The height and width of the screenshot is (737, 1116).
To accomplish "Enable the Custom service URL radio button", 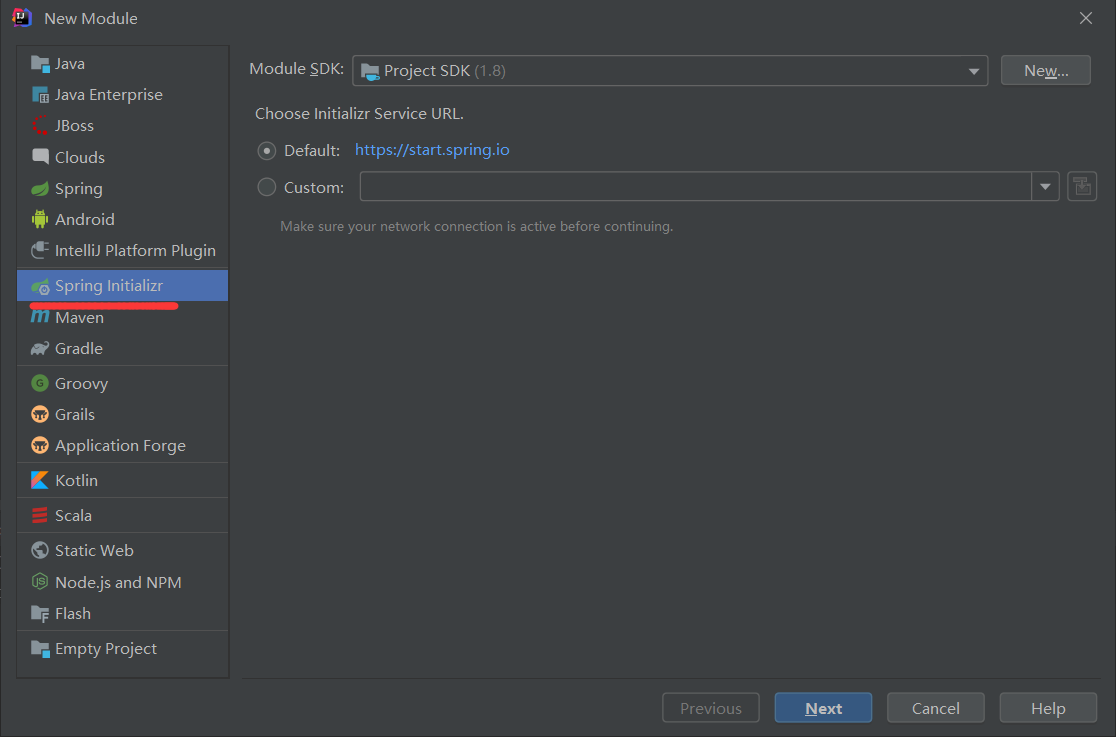I will [267, 187].
